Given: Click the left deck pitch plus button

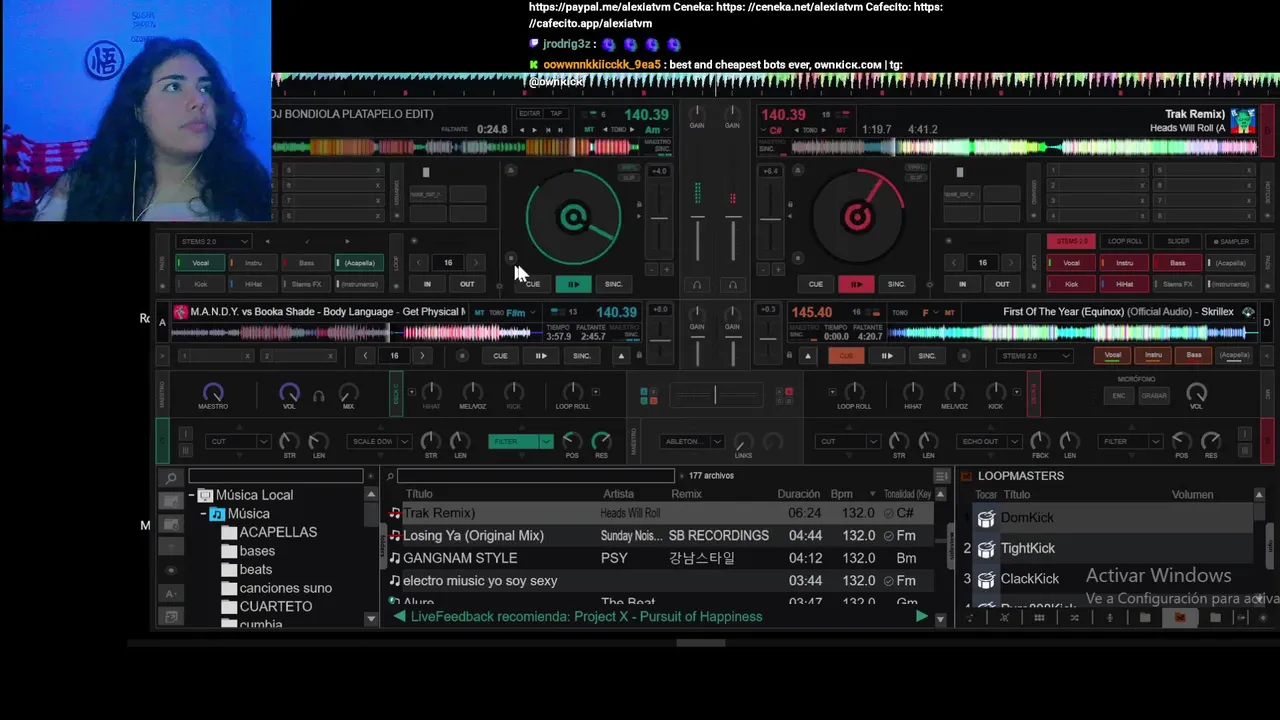Looking at the screenshot, I should [x=667, y=270].
